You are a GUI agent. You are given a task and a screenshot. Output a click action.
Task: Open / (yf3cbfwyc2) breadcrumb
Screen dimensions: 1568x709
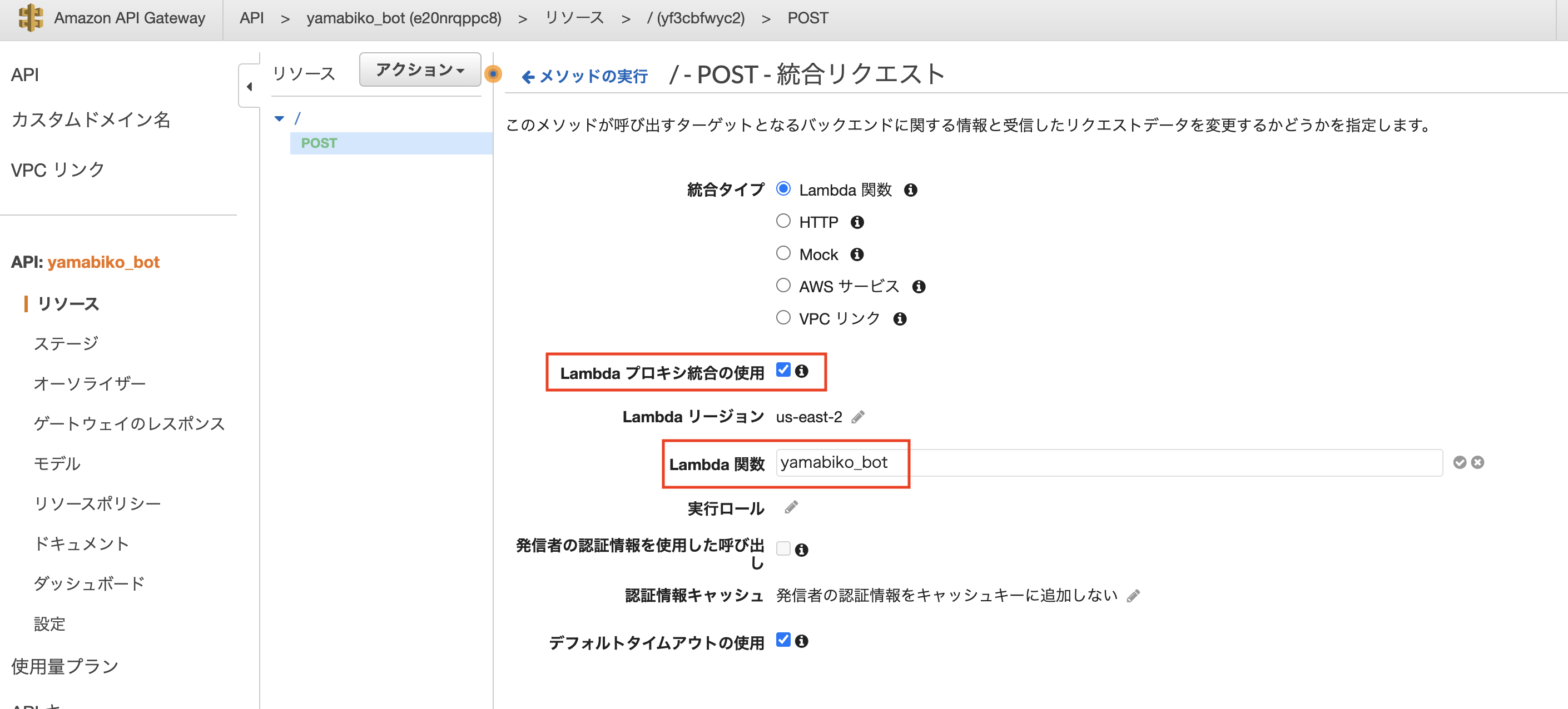pyautogui.click(x=696, y=18)
